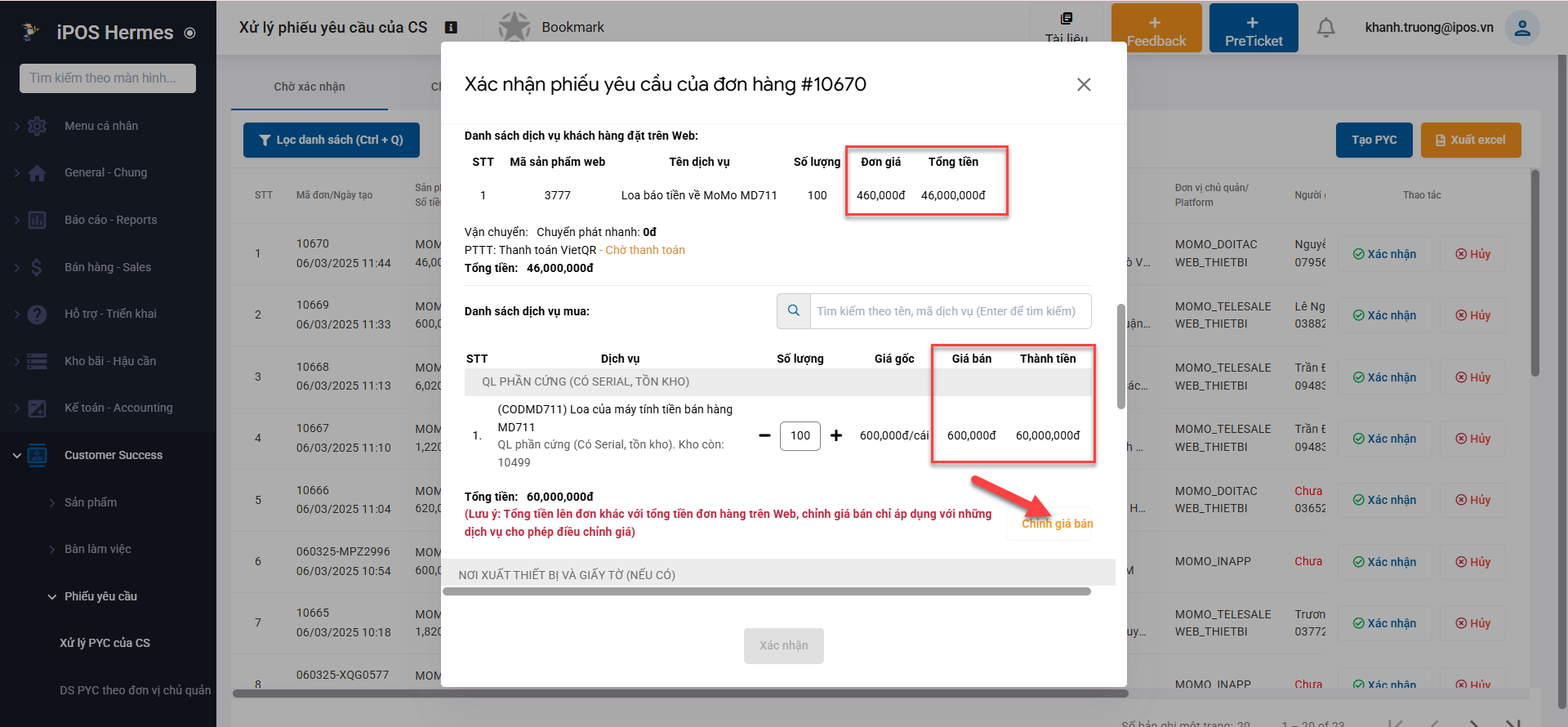
Task: Open the notifications bell
Action: (1326, 28)
